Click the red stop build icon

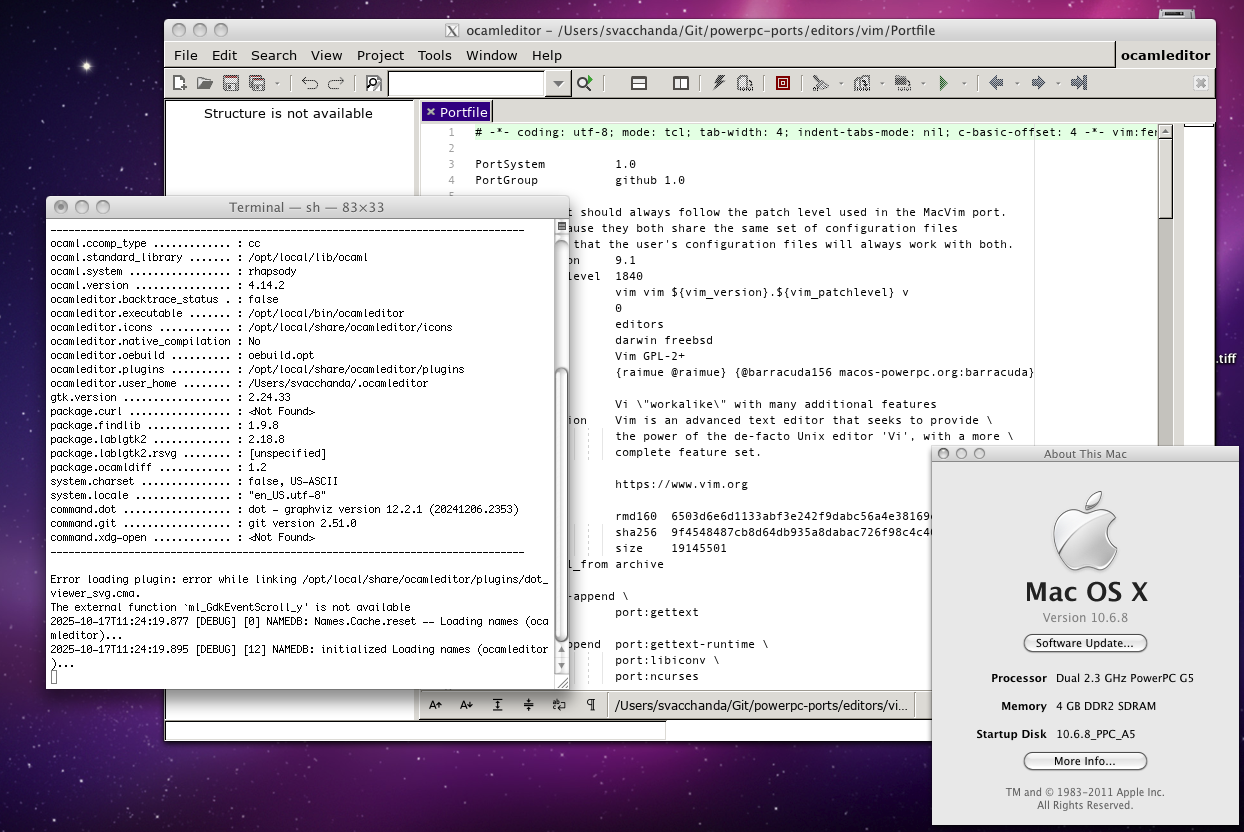[781, 83]
